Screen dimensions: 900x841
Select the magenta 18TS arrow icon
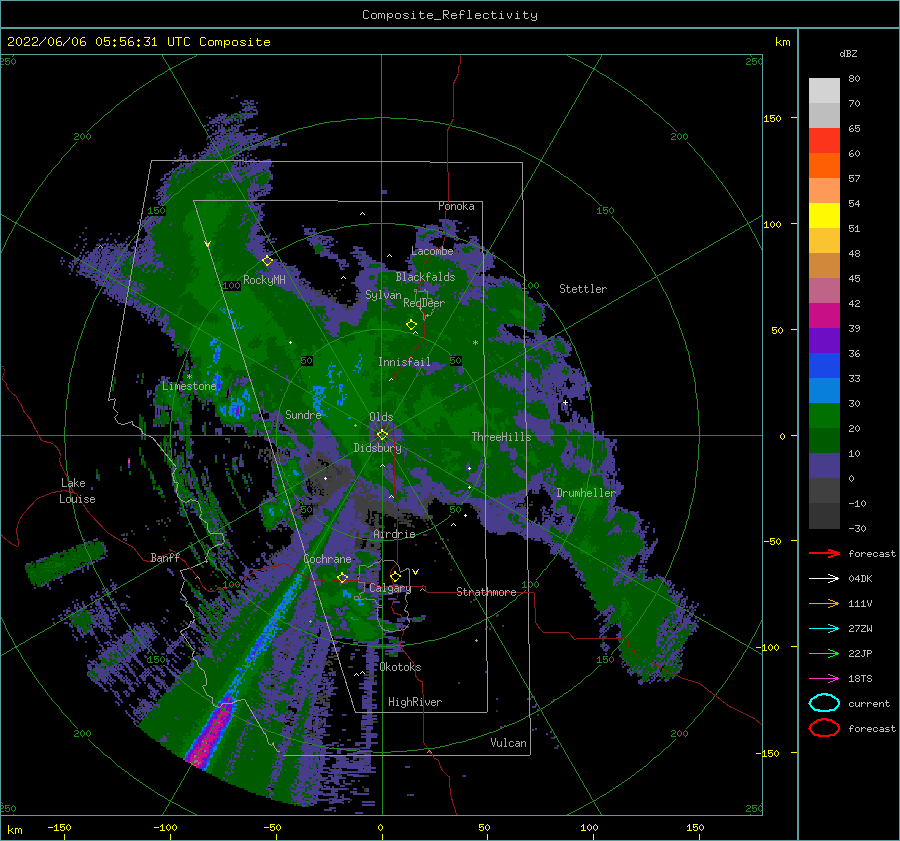click(x=824, y=679)
